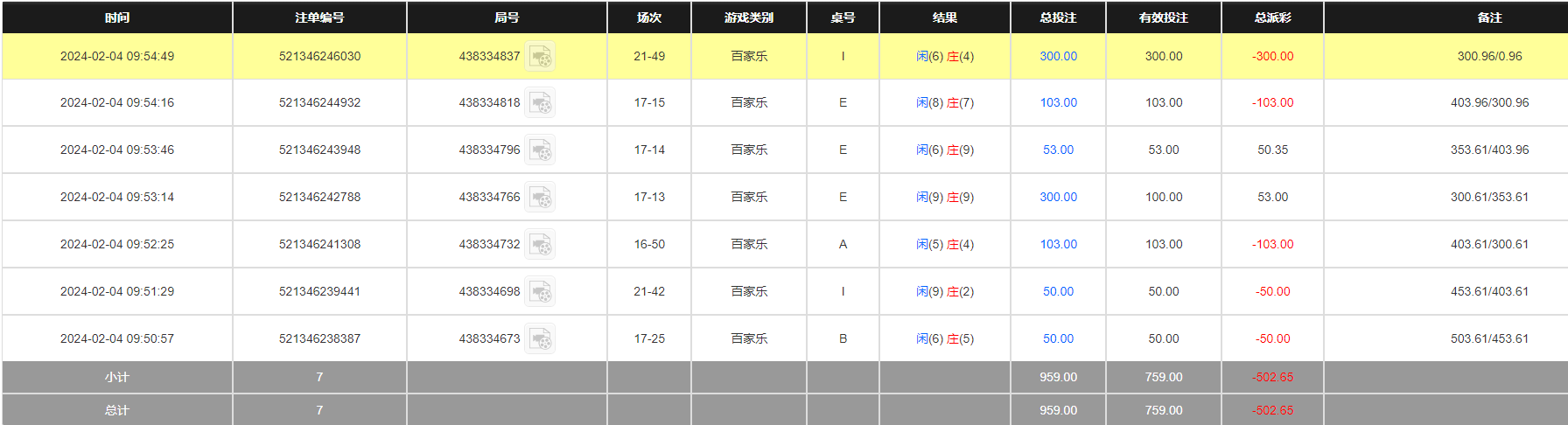Click result link 闲(6) 庄(5)

pos(944,339)
